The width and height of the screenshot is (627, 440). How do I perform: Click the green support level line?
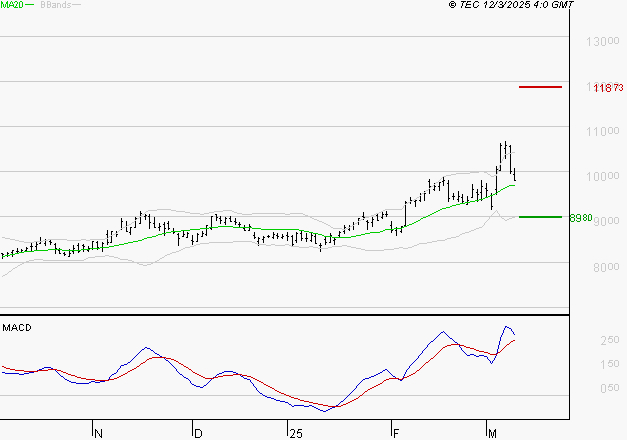pos(540,217)
